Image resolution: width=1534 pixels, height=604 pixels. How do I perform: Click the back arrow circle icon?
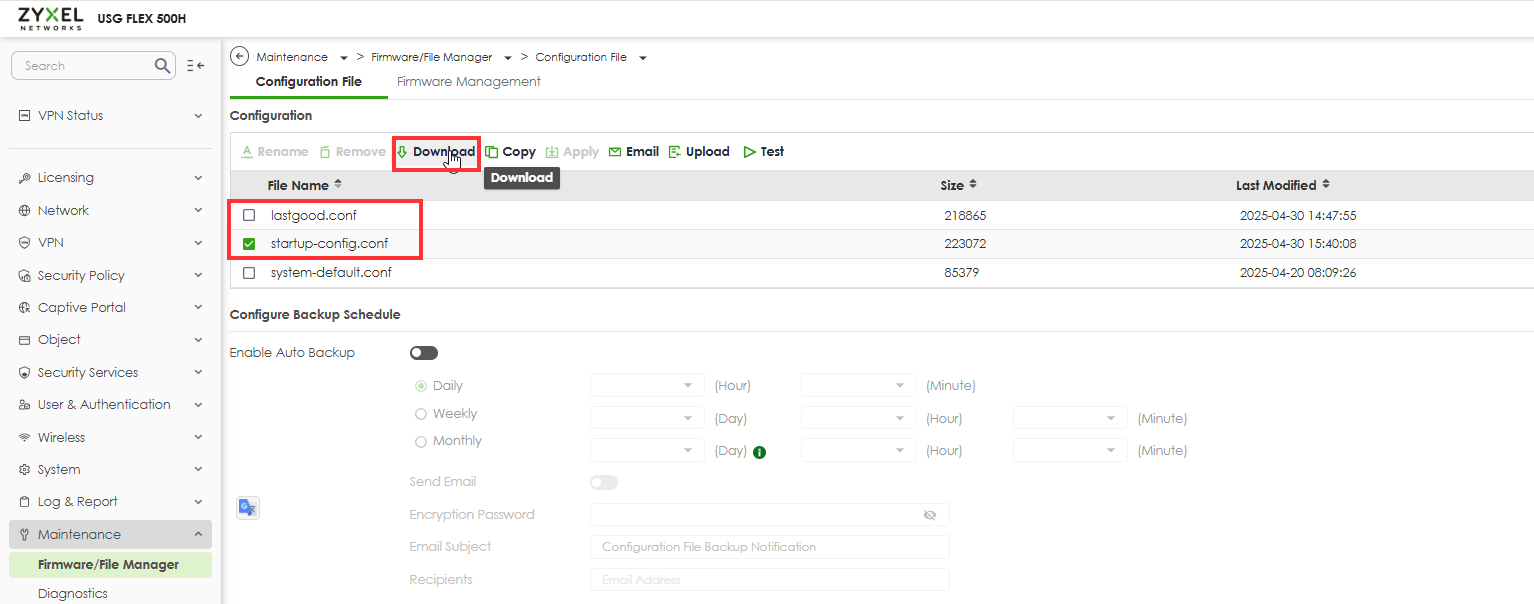(x=239, y=57)
